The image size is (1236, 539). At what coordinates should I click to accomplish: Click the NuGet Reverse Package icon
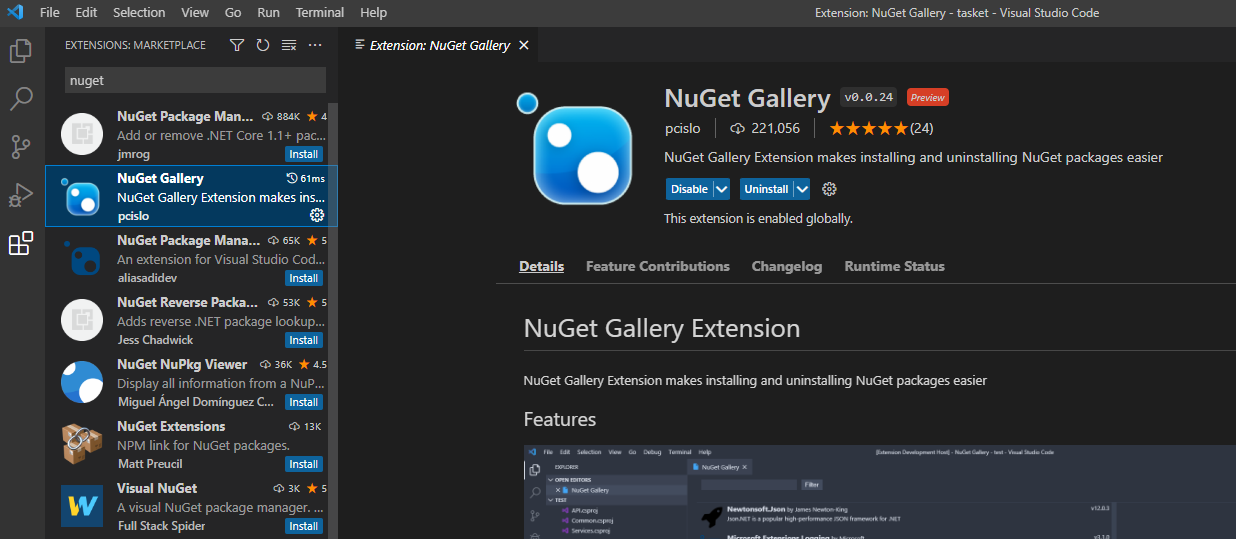tap(82, 321)
